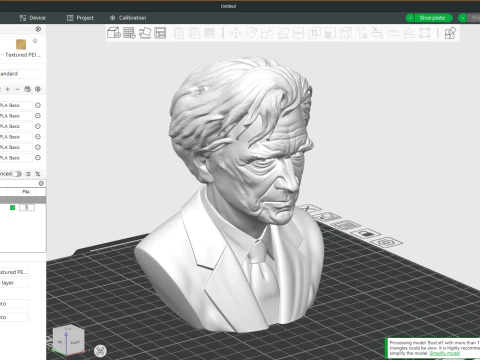Open the 'xtured PE...' option dropdown at bottom

pos(14,272)
